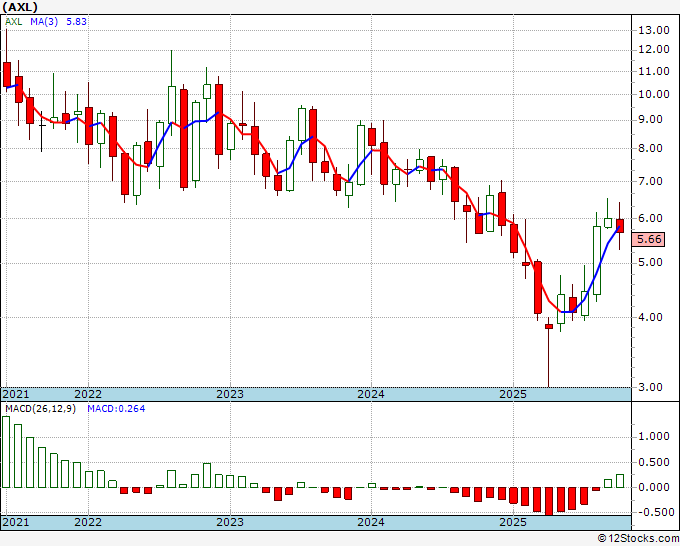
Task: Click the 5.66 current price tag
Action: point(648,239)
